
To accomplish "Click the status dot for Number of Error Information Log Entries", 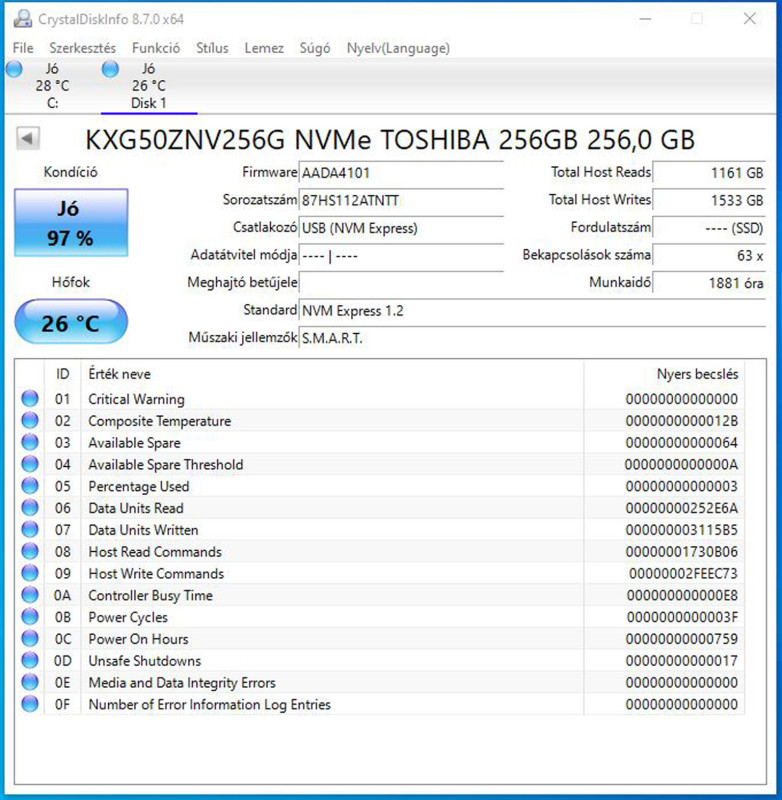I will pyautogui.click(x=30, y=704).
